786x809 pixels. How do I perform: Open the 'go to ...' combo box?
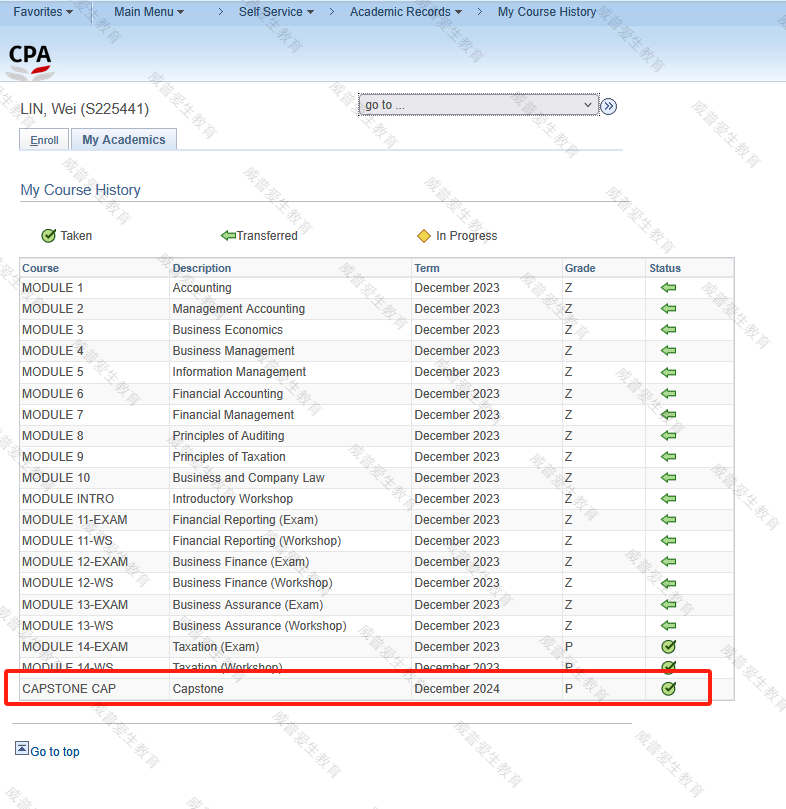[x=479, y=105]
